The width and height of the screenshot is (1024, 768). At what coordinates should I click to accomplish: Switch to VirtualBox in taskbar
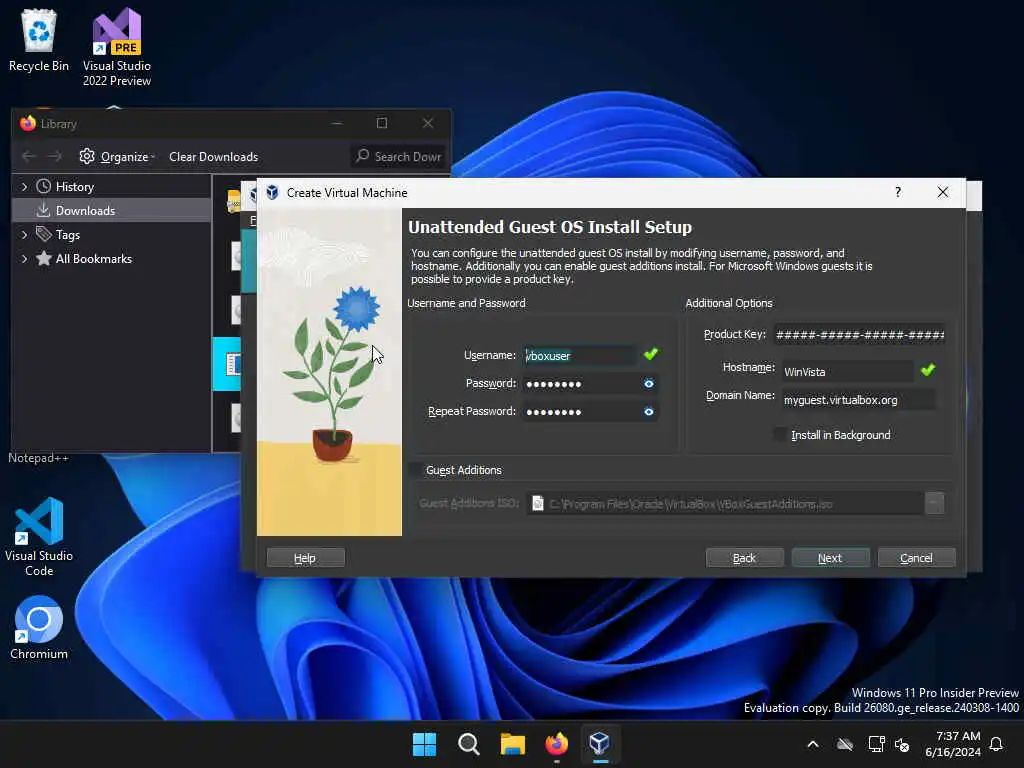click(x=600, y=744)
